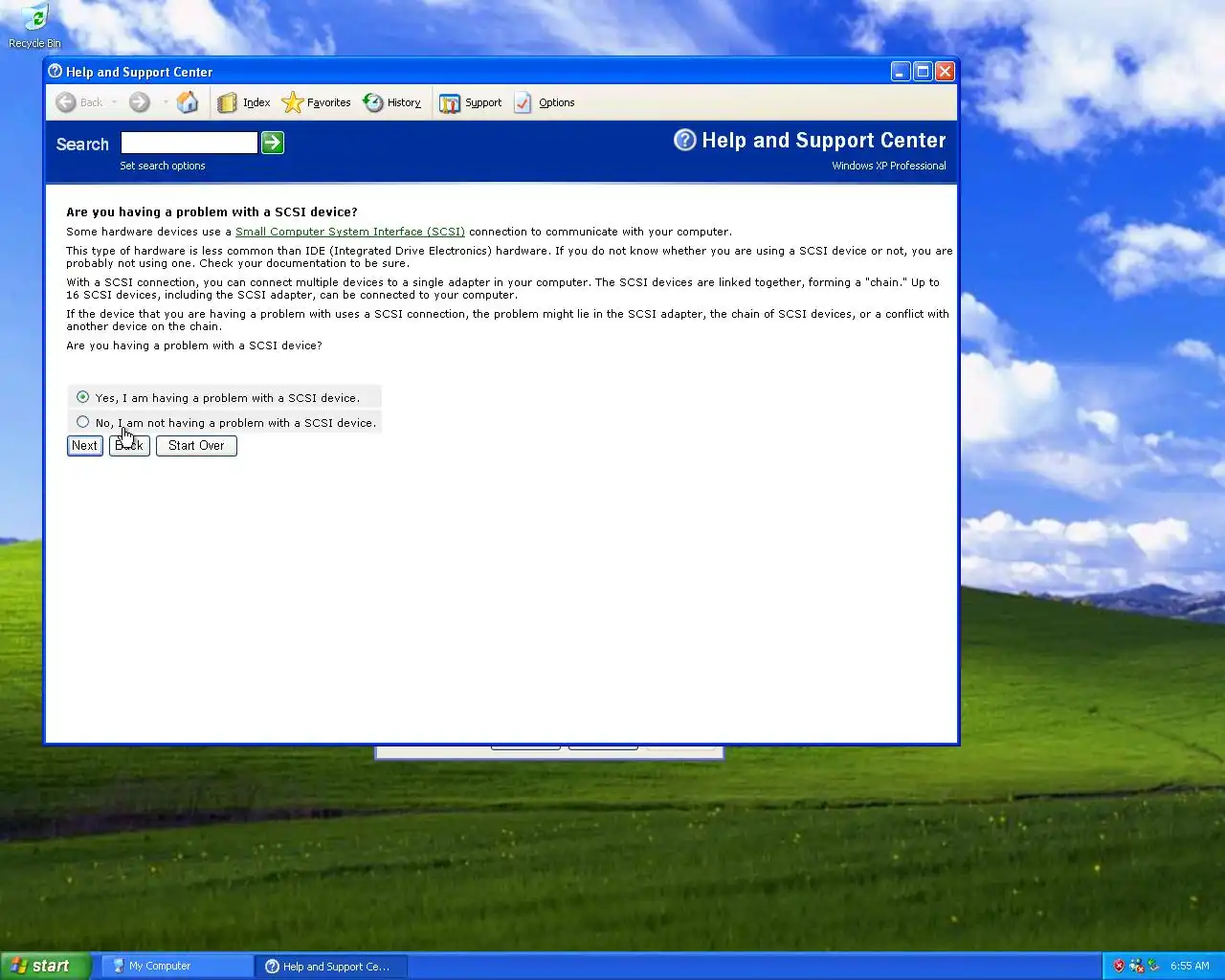Click the Options label in toolbar
The height and width of the screenshot is (980, 1225).
coord(557,102)
